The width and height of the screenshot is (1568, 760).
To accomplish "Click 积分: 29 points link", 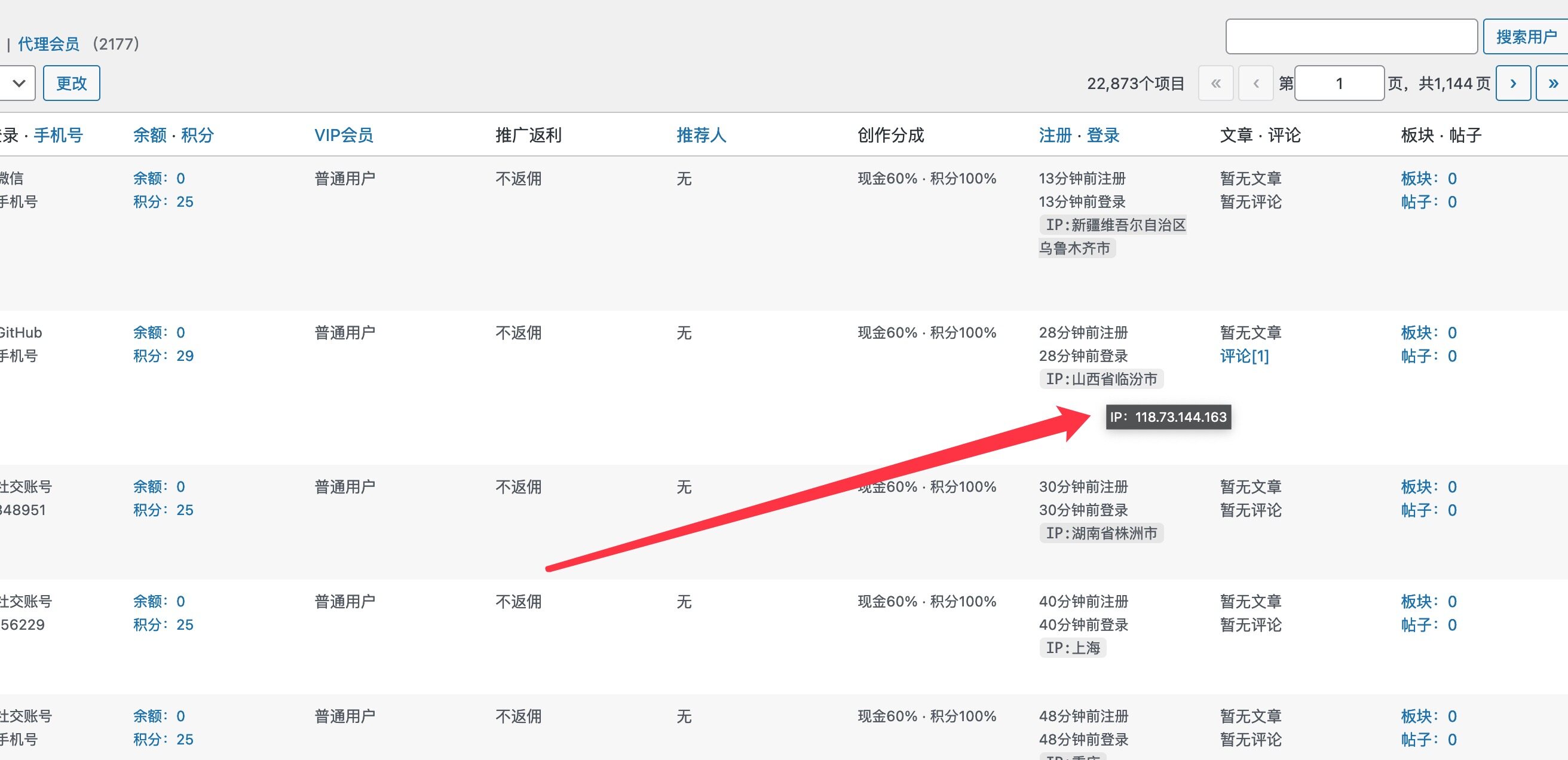I will (x=163, y=356).
